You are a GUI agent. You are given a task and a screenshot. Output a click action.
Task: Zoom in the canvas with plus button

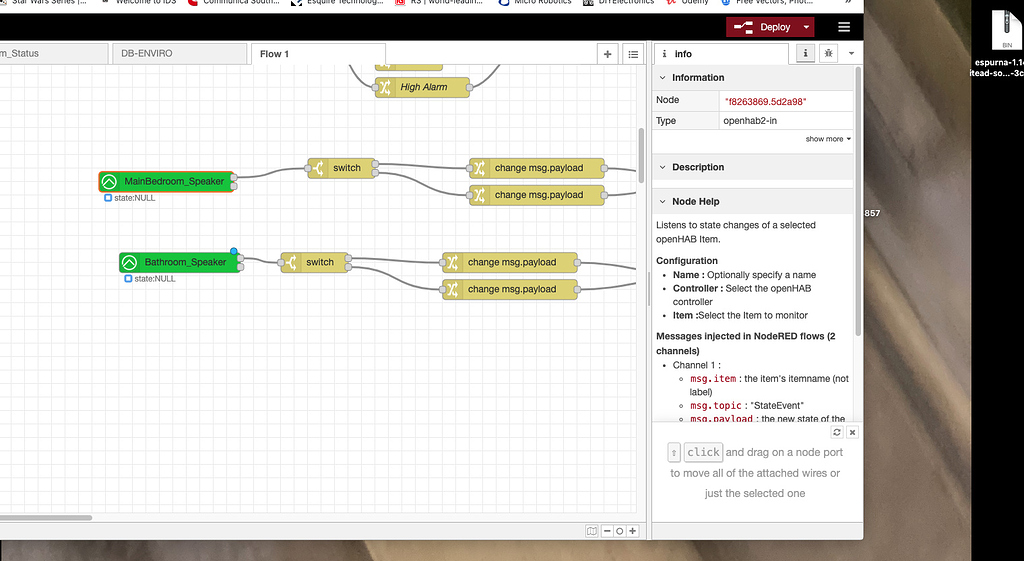[x=632, y=531]
